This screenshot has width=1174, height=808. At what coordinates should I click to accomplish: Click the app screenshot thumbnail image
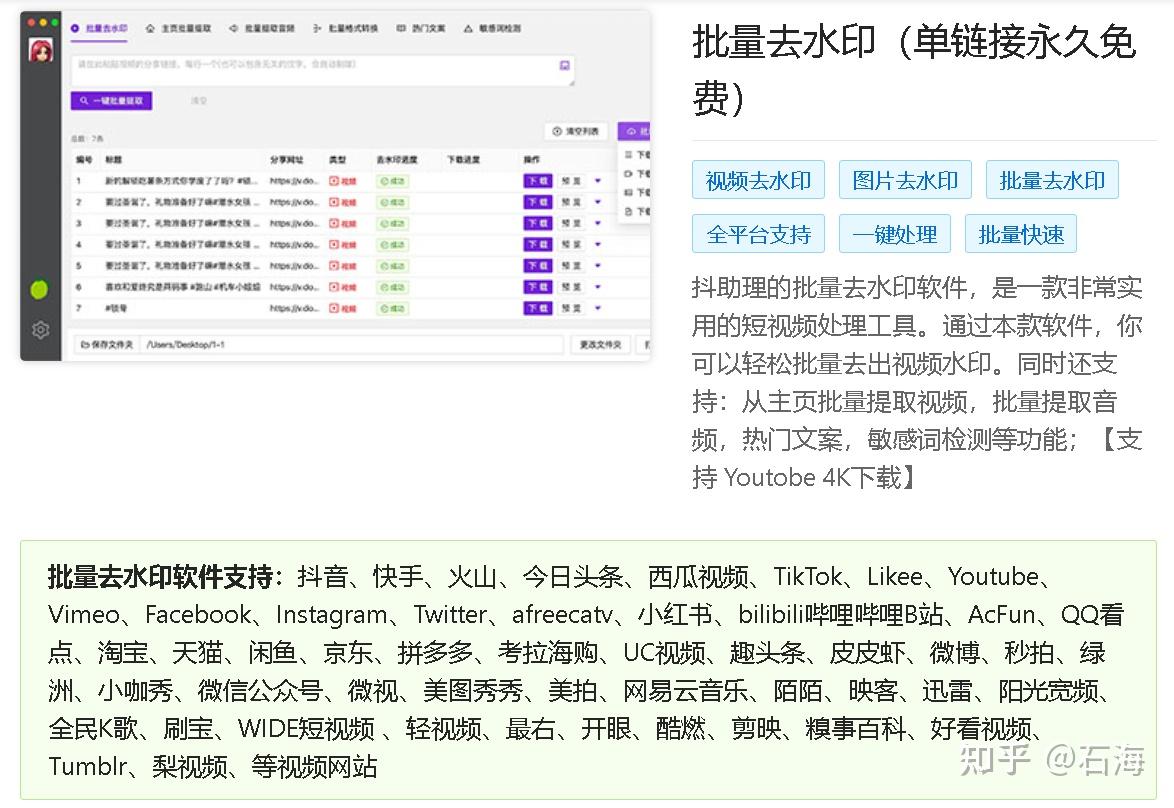click(x=335, y=186)
